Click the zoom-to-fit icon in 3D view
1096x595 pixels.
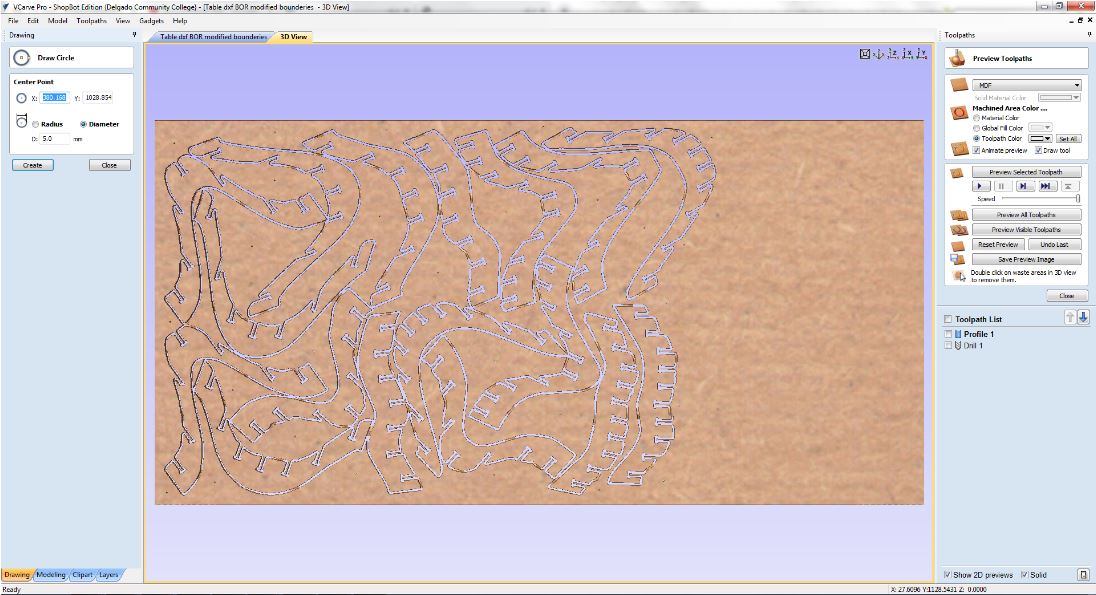865,54
